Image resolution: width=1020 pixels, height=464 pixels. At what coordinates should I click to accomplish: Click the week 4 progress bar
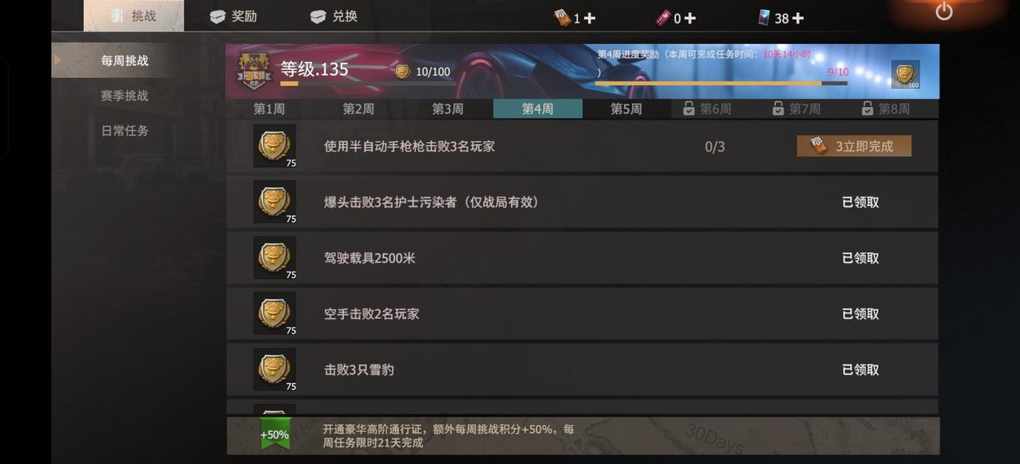[721, 83]
